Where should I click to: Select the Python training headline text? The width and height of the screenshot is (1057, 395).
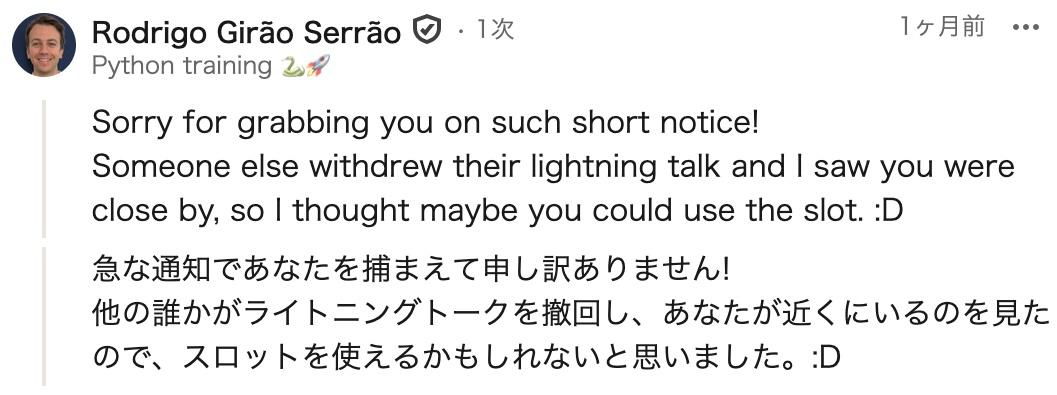(181, 66)
